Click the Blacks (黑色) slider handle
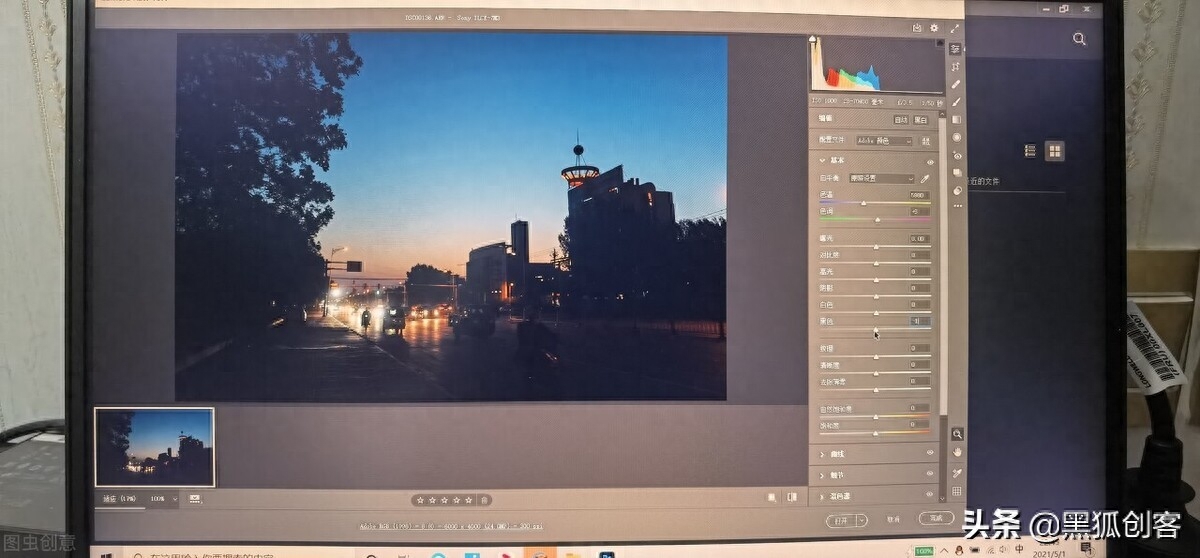 876,329
